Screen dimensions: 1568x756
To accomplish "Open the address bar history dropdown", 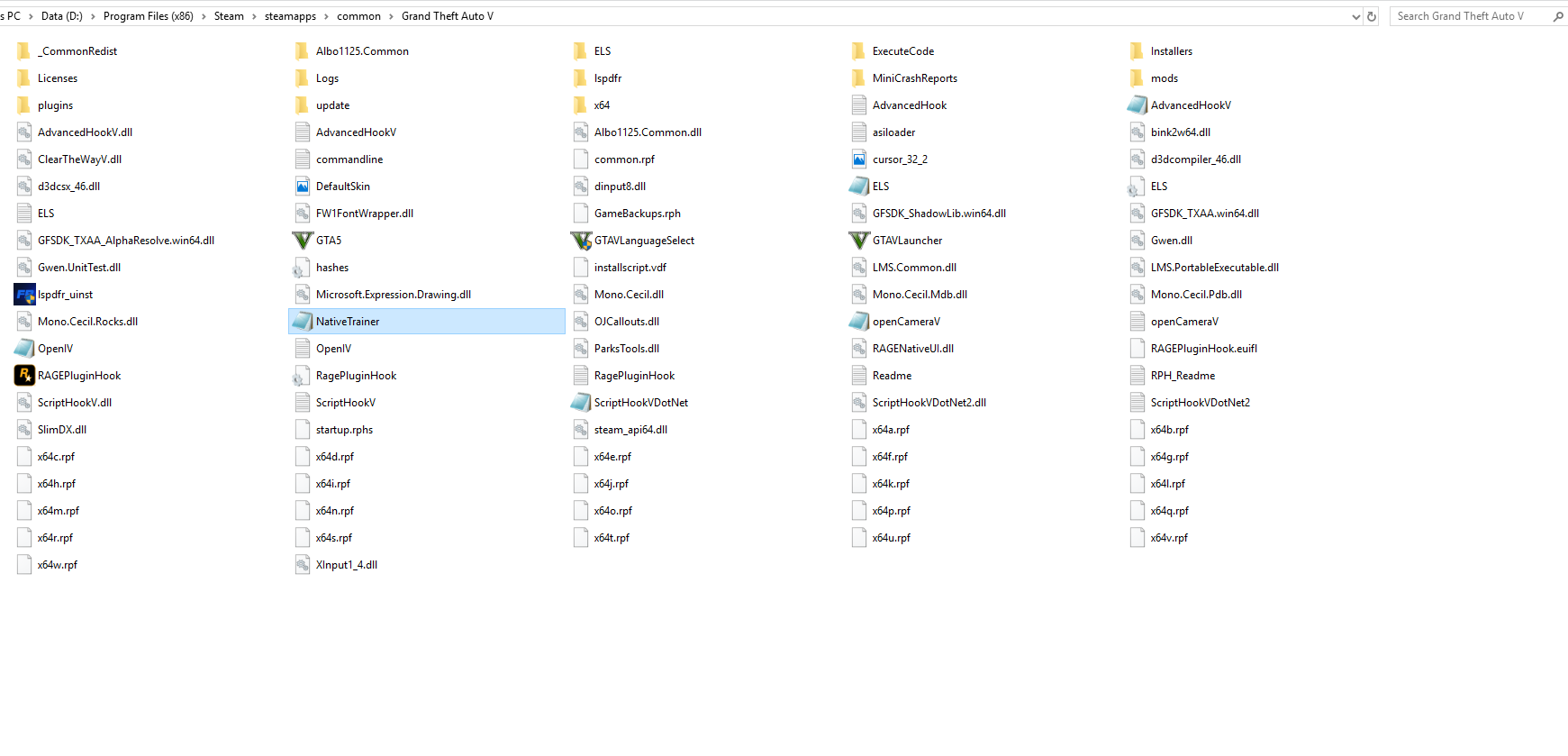I will [x=1356, y=16].
